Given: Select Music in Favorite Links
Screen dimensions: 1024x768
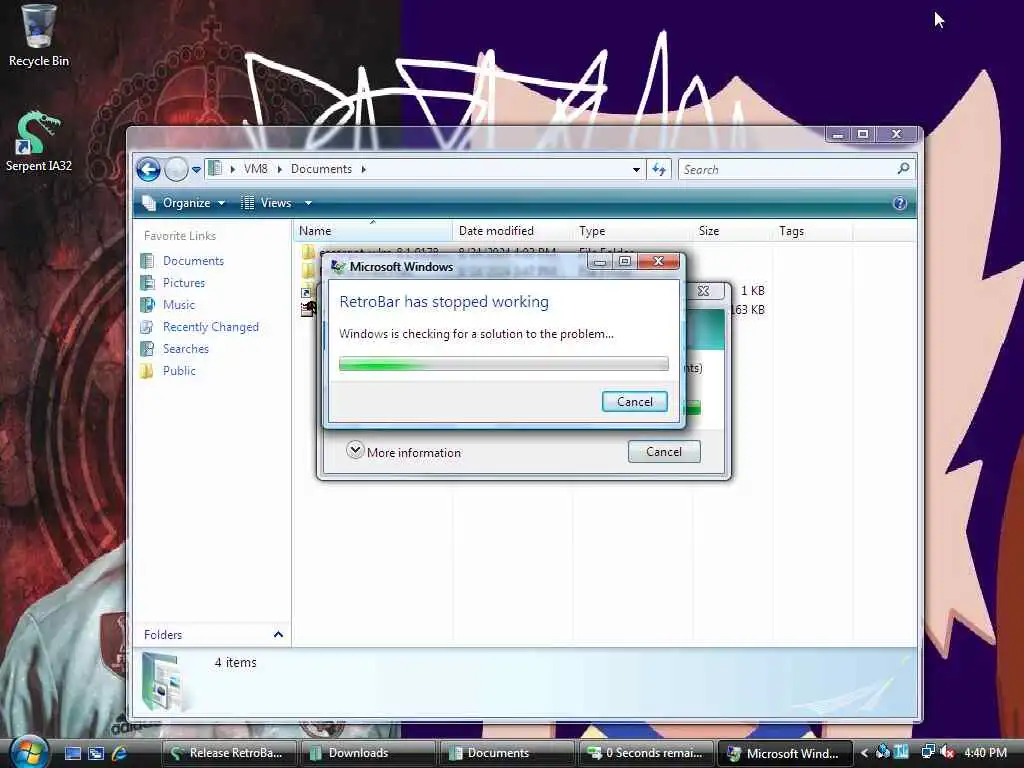Looking at the screenshot, I should [x=179, y=305].
